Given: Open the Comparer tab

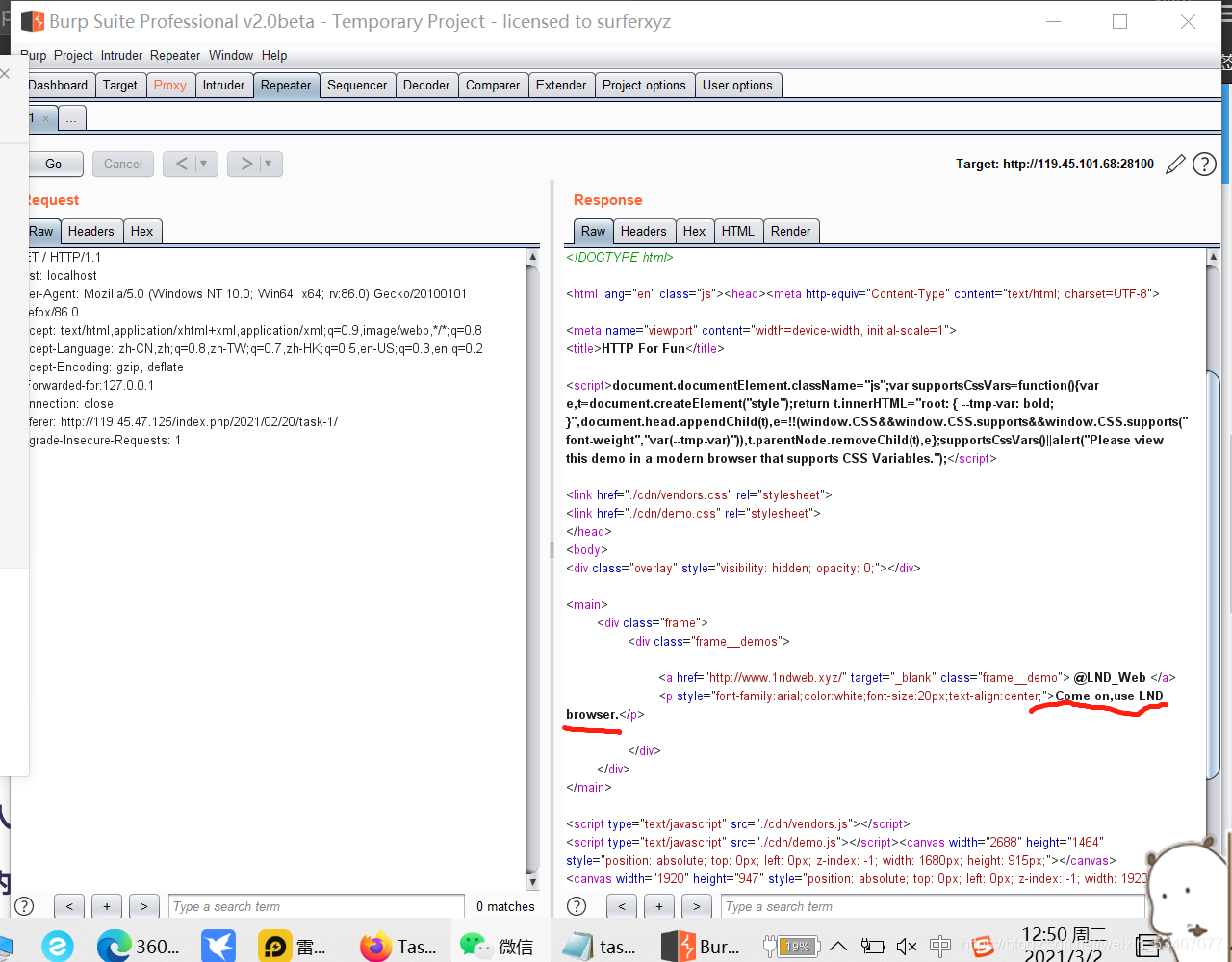Looking at the screenshot, I should tap(493, 85).
